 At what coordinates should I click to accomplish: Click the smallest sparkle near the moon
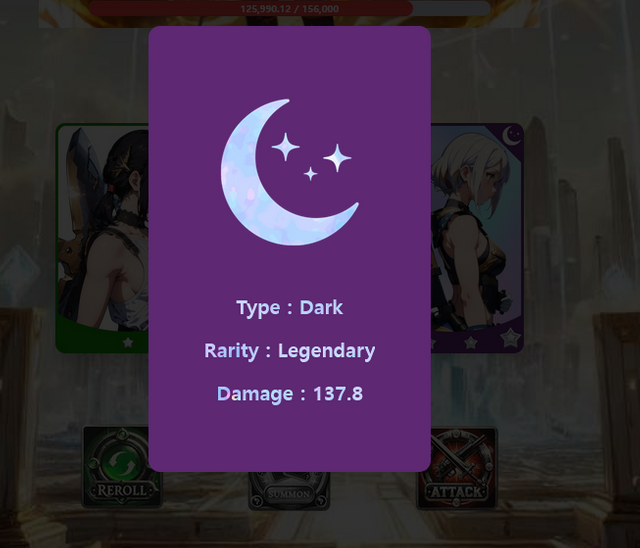coord(311,173)
